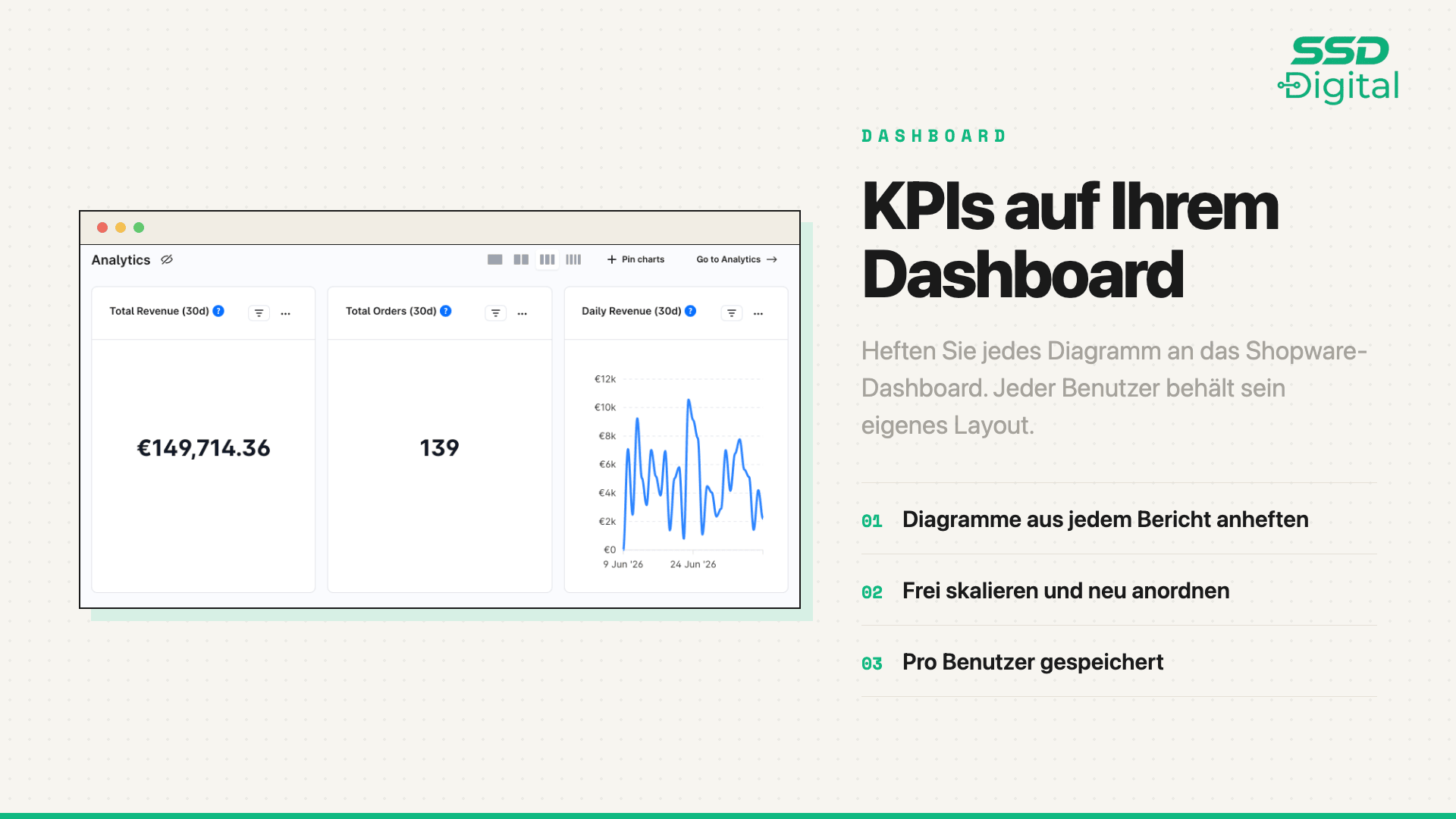Click 'Pro Benutzer gespeichert' item
This screenshot has width=1456, height=819.
pyautogui.click(x=1033, y=662)
